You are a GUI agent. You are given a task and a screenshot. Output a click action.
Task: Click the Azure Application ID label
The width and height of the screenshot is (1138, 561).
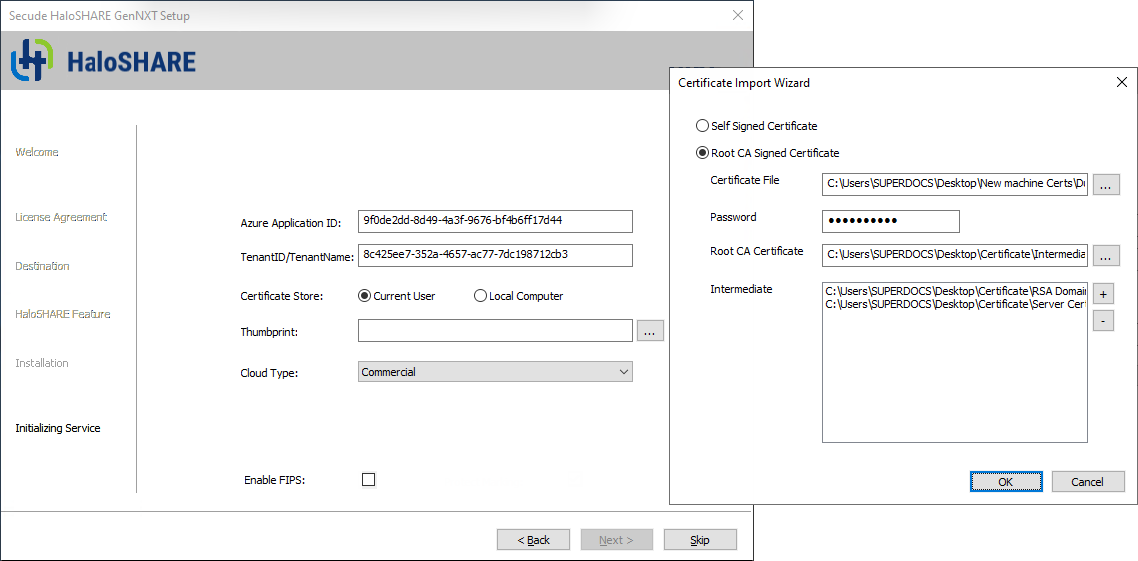(290, 223)
